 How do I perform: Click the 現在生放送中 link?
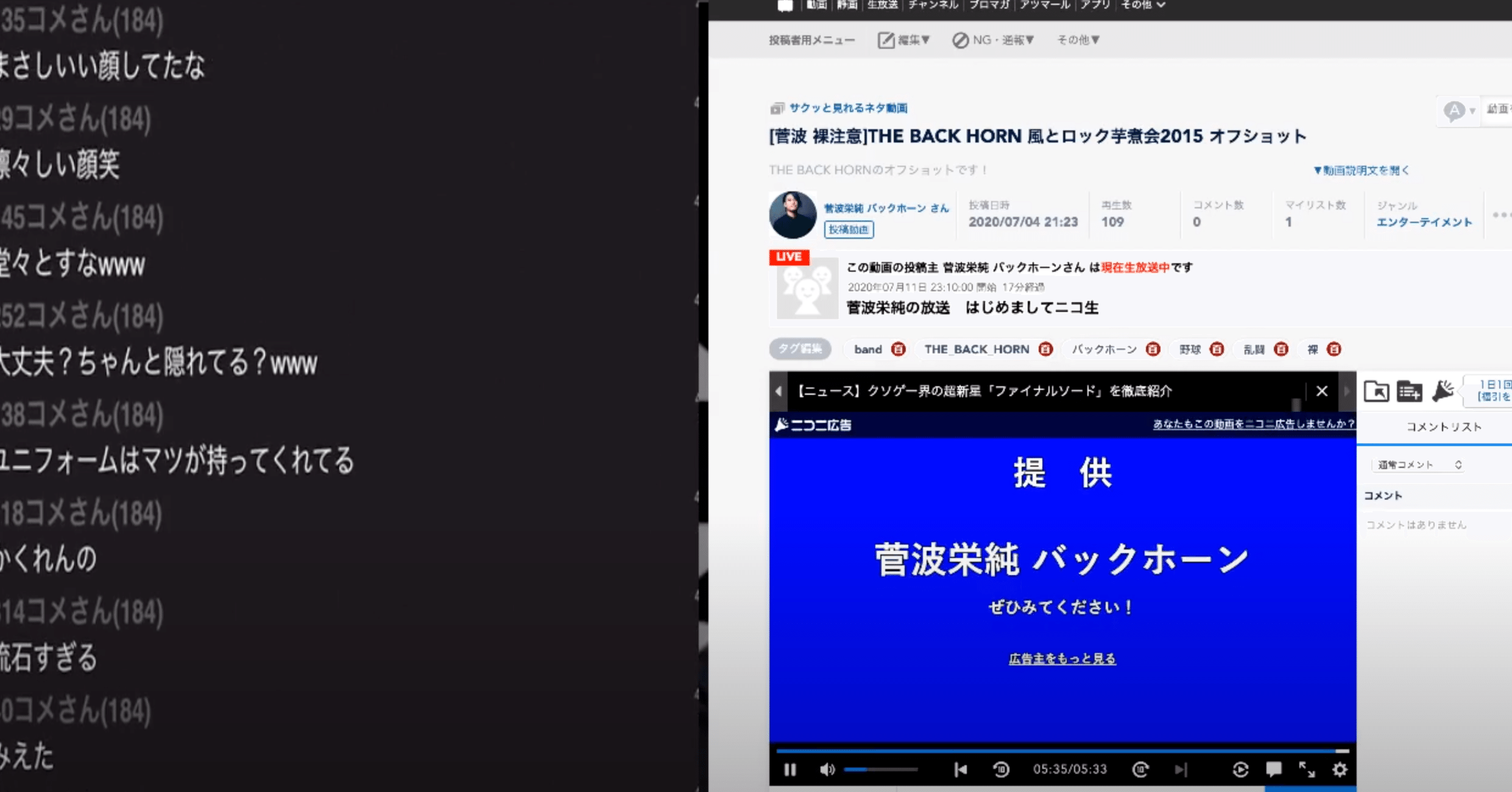[x=1135, y=267]
